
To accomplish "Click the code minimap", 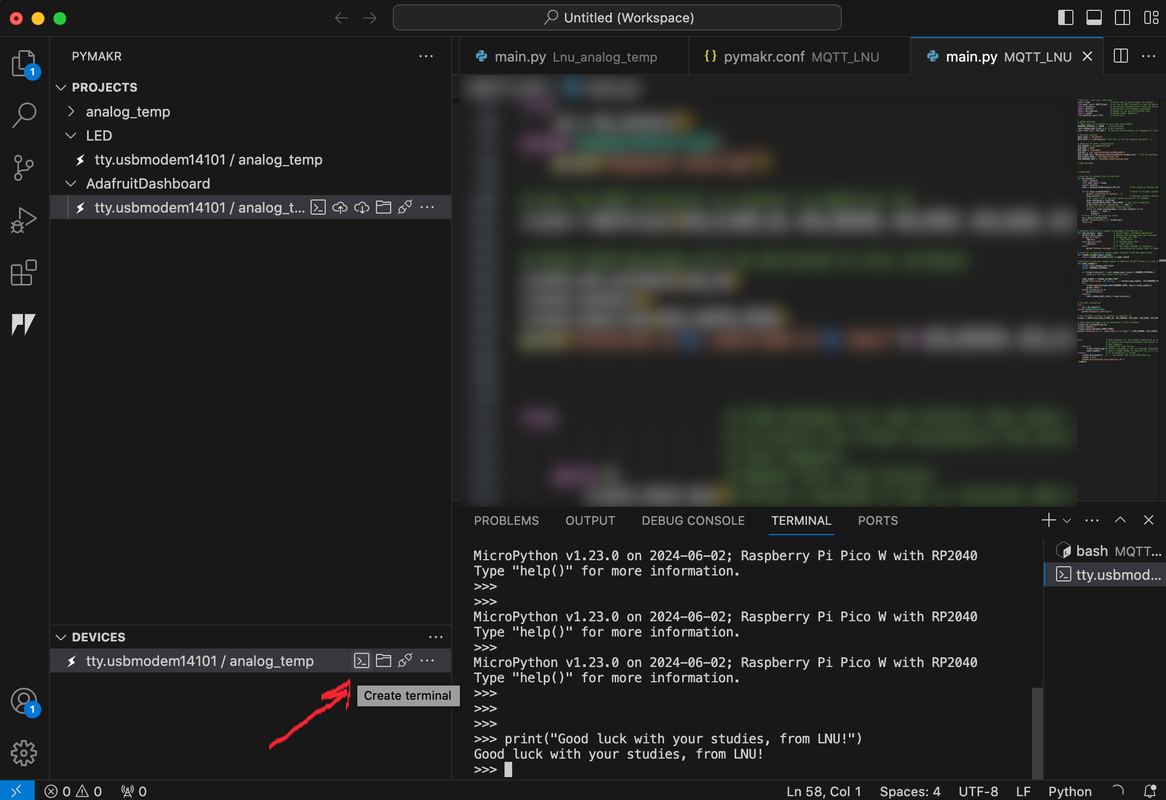I will click(1117, 230).
